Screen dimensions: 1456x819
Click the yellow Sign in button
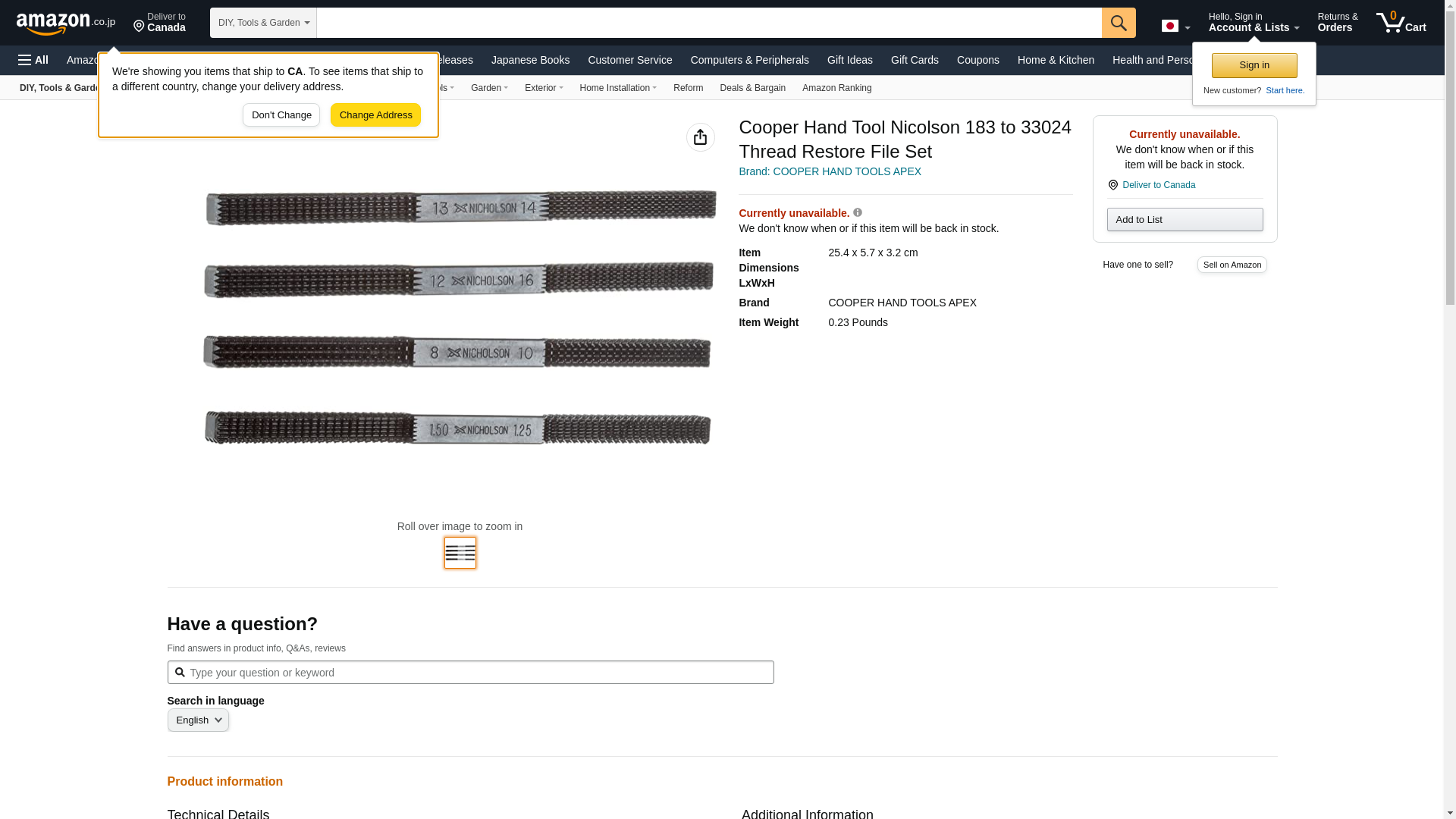coord(1254,65)
